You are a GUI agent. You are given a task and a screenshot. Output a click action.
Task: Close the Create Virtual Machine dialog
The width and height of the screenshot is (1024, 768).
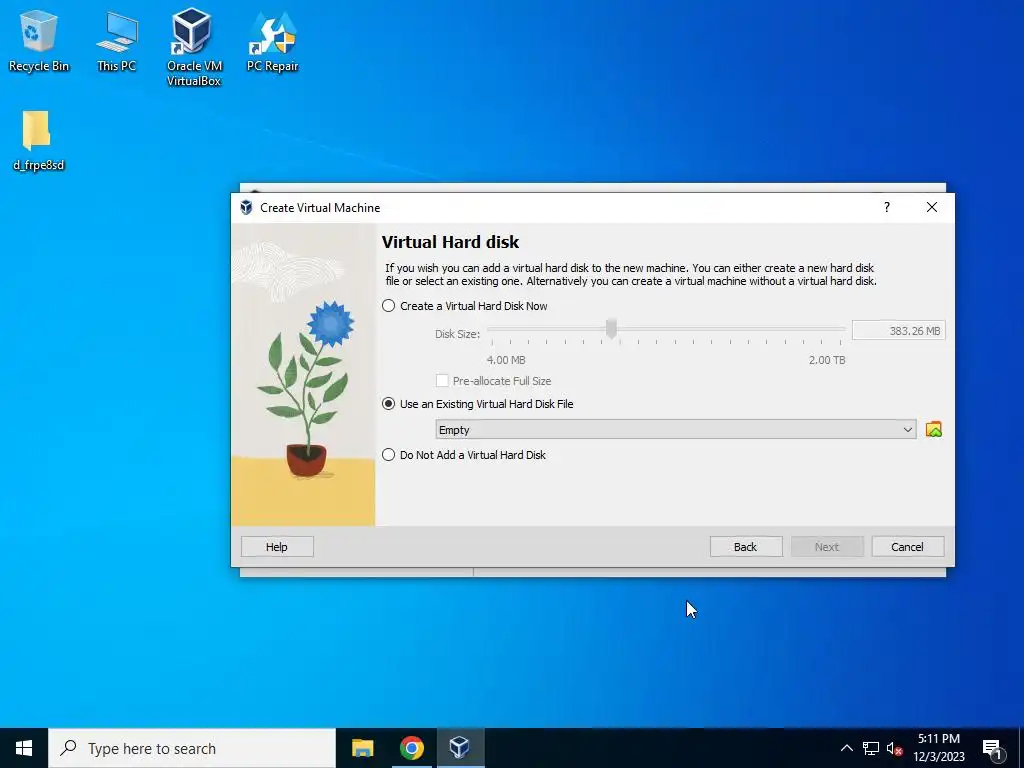click(x=932, y=207)
